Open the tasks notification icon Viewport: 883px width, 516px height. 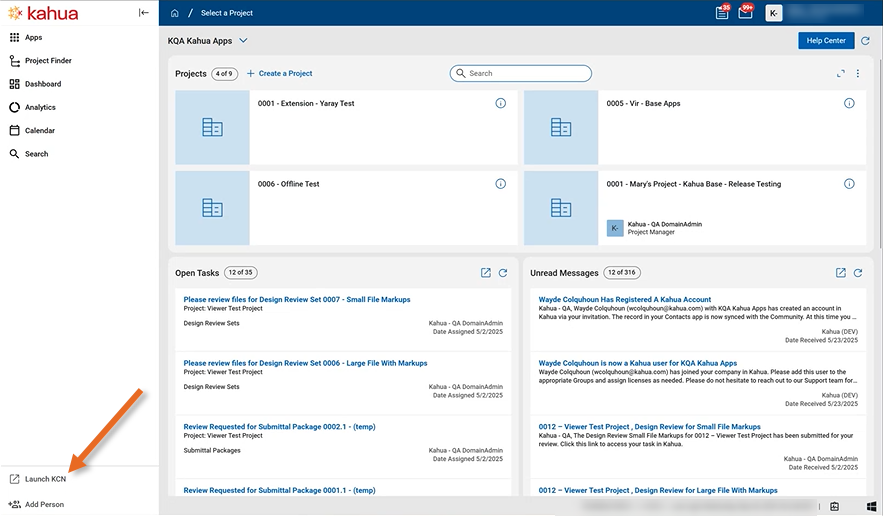[x=722, y=13]
